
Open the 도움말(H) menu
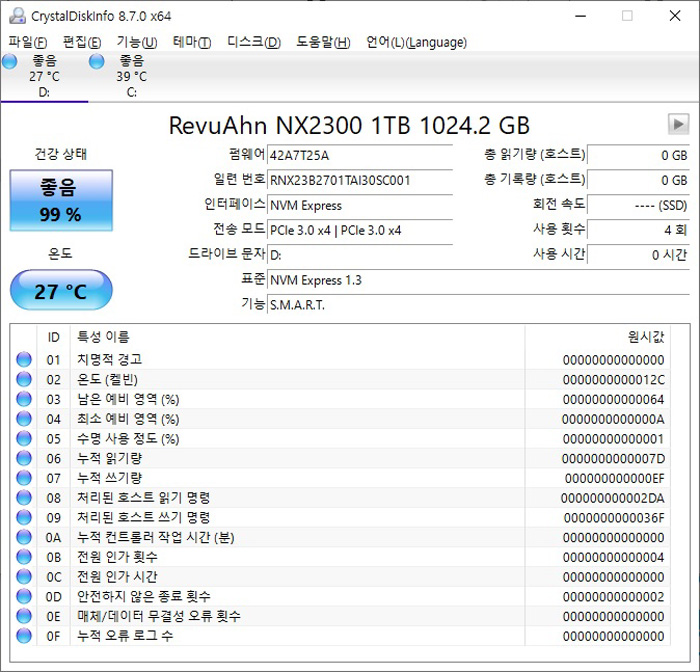[324, 42]
